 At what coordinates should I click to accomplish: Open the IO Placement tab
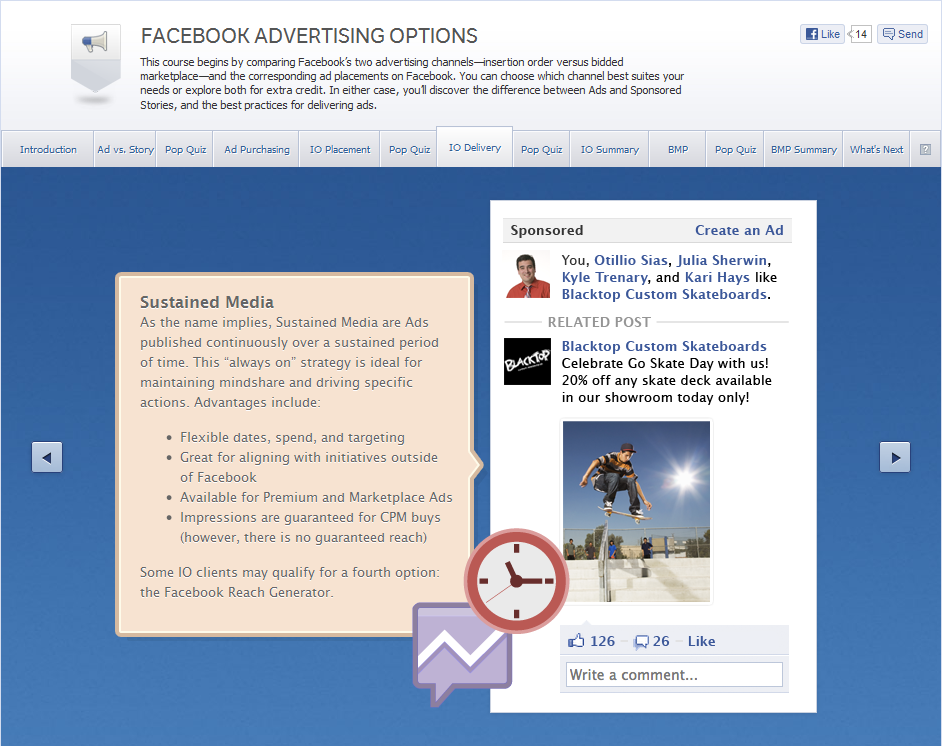coord(340,150)
